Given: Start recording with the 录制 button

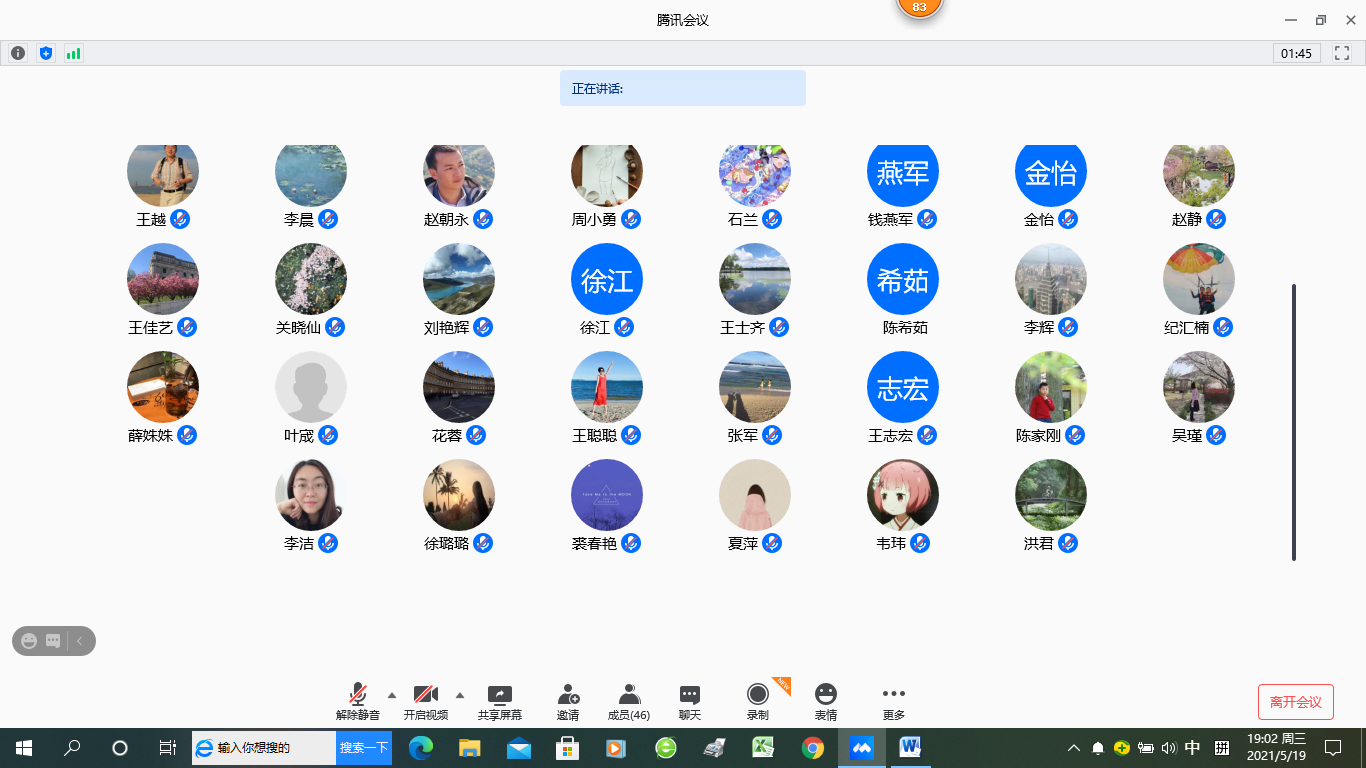Looking at the screenshot, I should click(758, 702).
